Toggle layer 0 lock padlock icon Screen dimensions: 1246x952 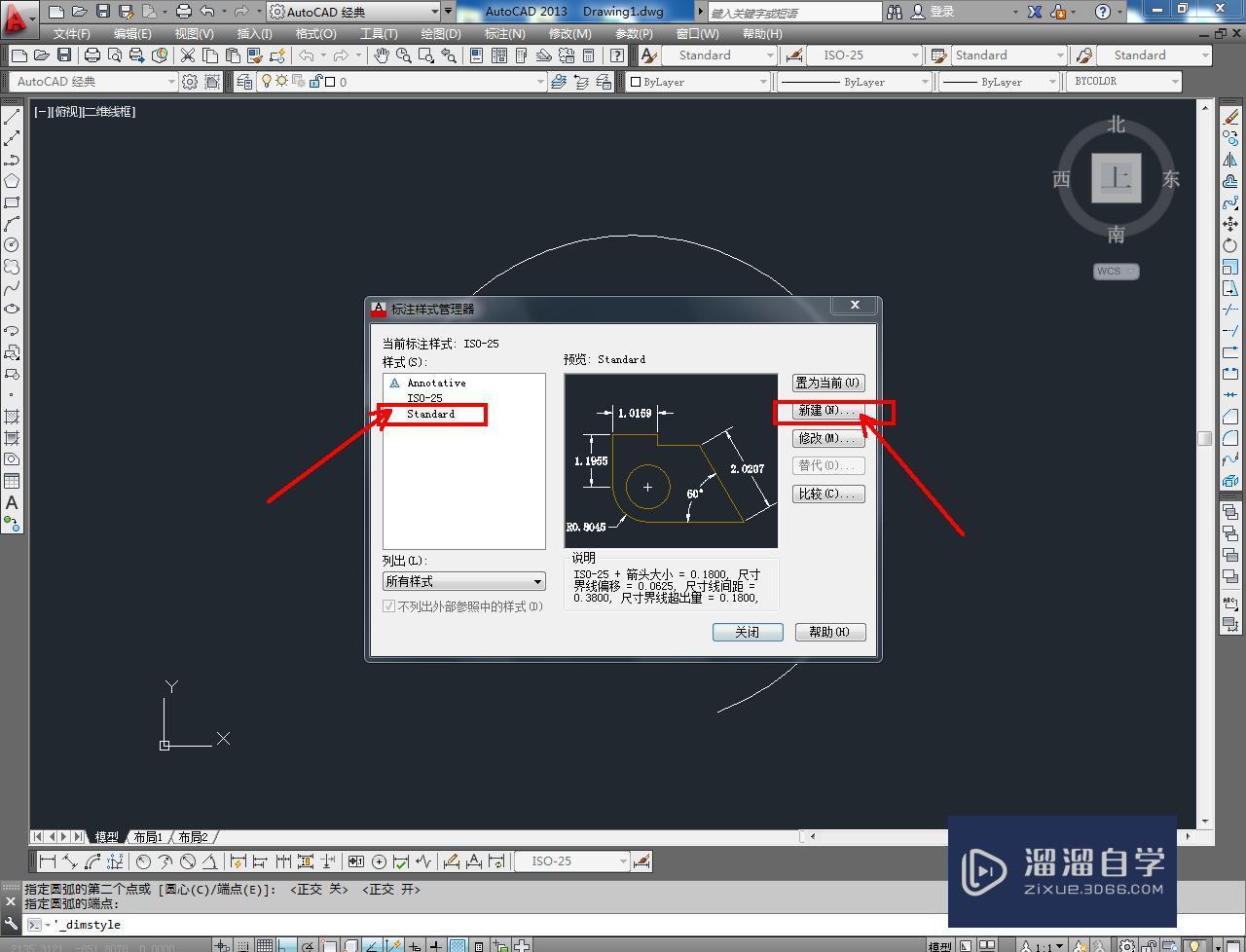(314, 82)
